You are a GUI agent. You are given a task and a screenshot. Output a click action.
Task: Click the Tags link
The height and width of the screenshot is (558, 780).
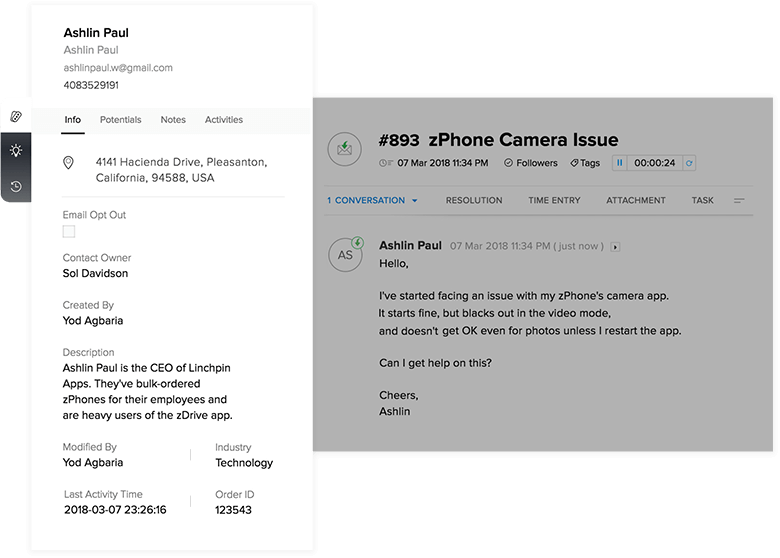coord(590,163)
